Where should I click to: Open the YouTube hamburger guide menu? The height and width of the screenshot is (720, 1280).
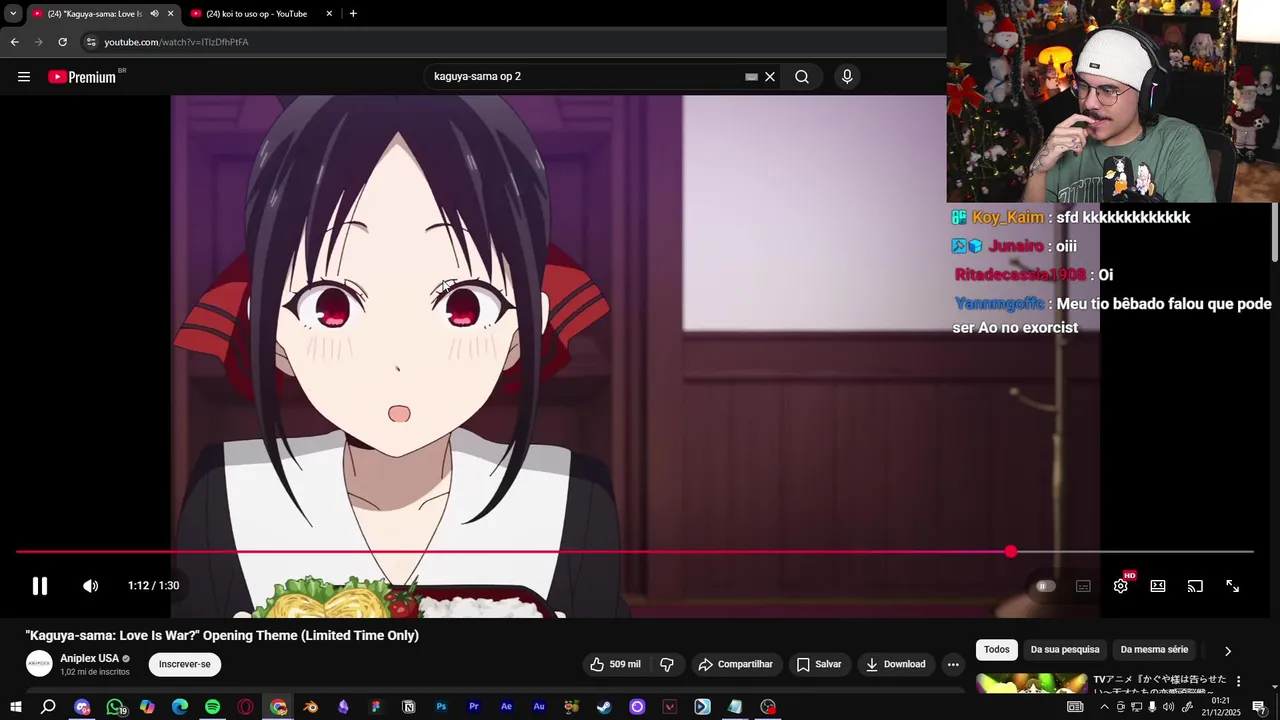(24, 77)
